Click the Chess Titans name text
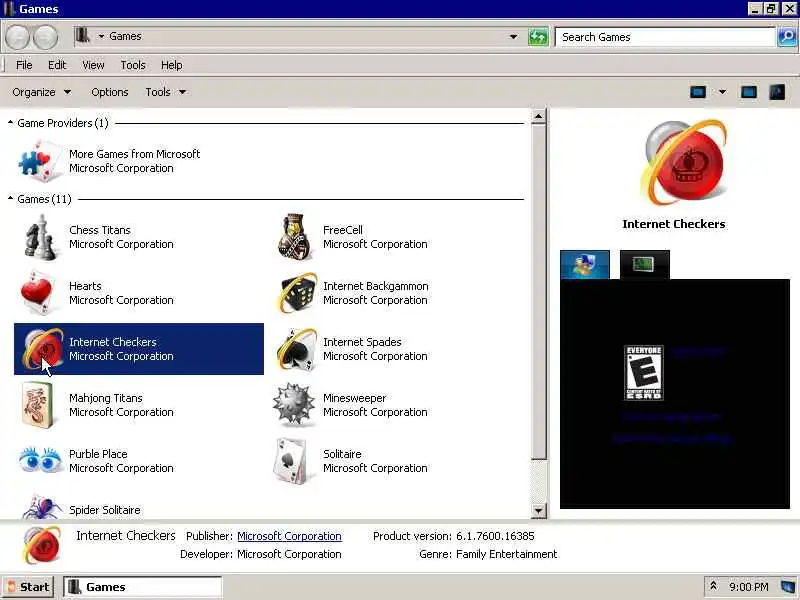Screen dimensions: 800x600 (99, 230)
